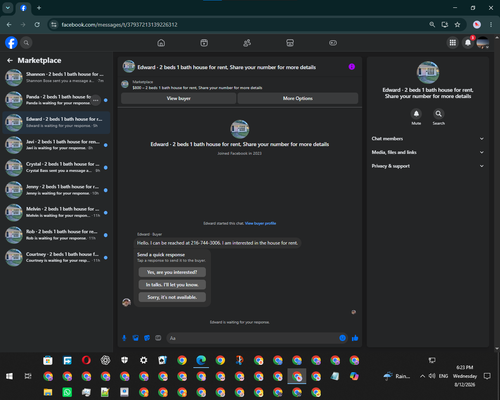Send quick response 'Sorry, it's not available.'

[x=172, y=297]
